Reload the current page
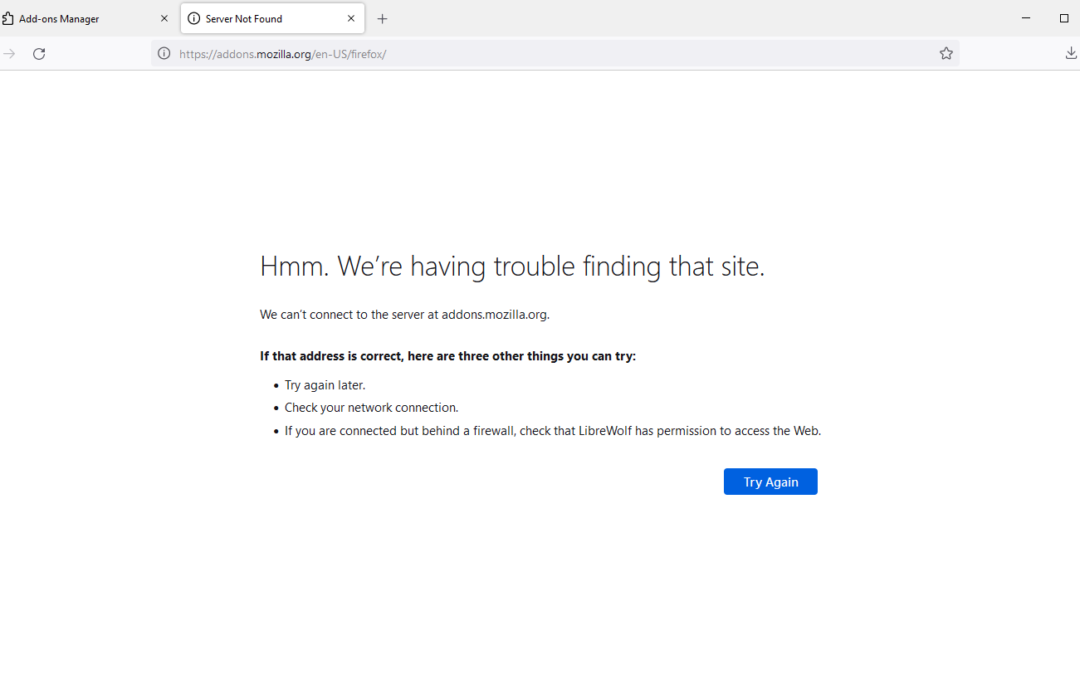1080x675 pixels. pos(39,54)
